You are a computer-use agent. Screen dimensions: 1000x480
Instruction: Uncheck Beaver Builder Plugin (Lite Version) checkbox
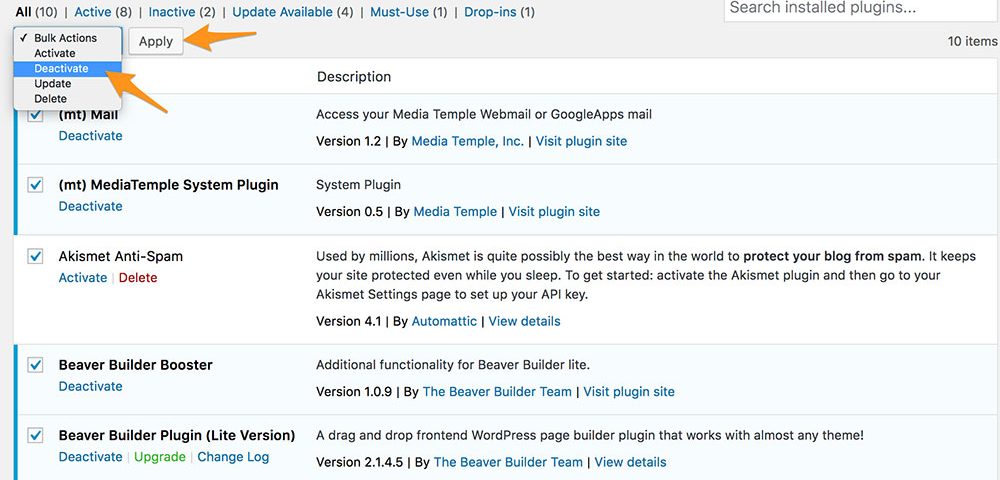click(x=35, y=435)
